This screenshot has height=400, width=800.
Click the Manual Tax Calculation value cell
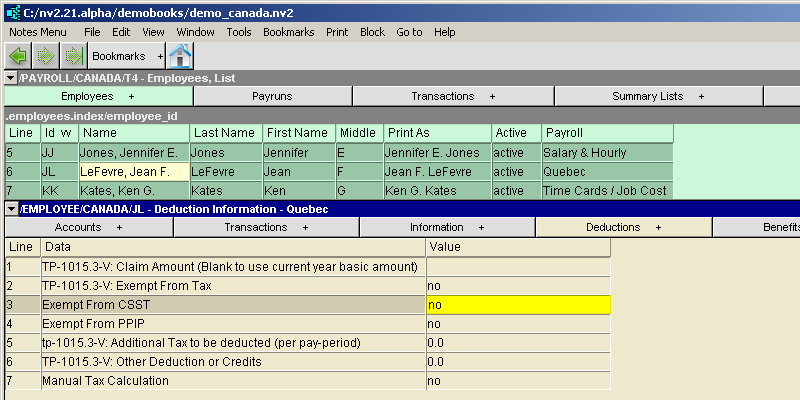tap(517, 381)
